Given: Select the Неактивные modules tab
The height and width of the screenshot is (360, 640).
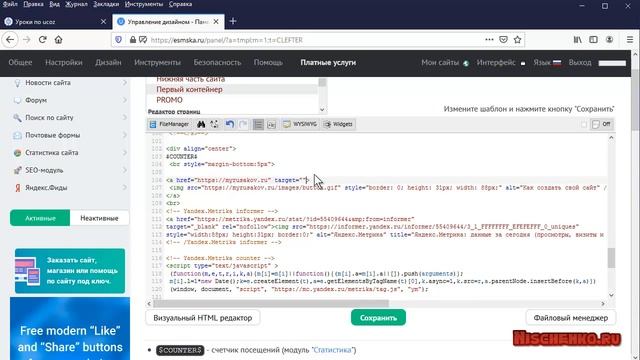Looking at the screenshot, I should click(99, 218).
